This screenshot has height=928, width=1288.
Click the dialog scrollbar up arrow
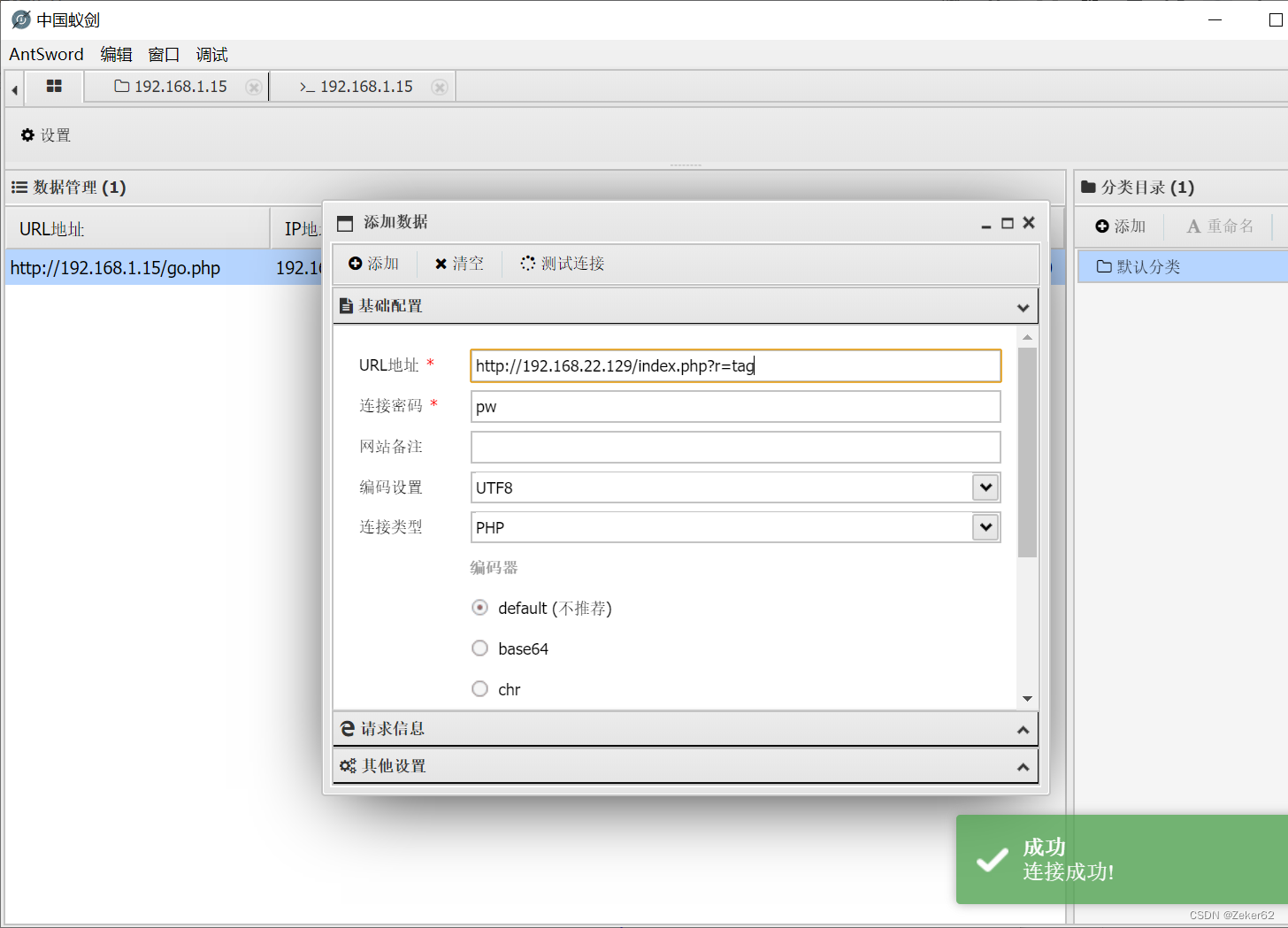point(1027,337)
